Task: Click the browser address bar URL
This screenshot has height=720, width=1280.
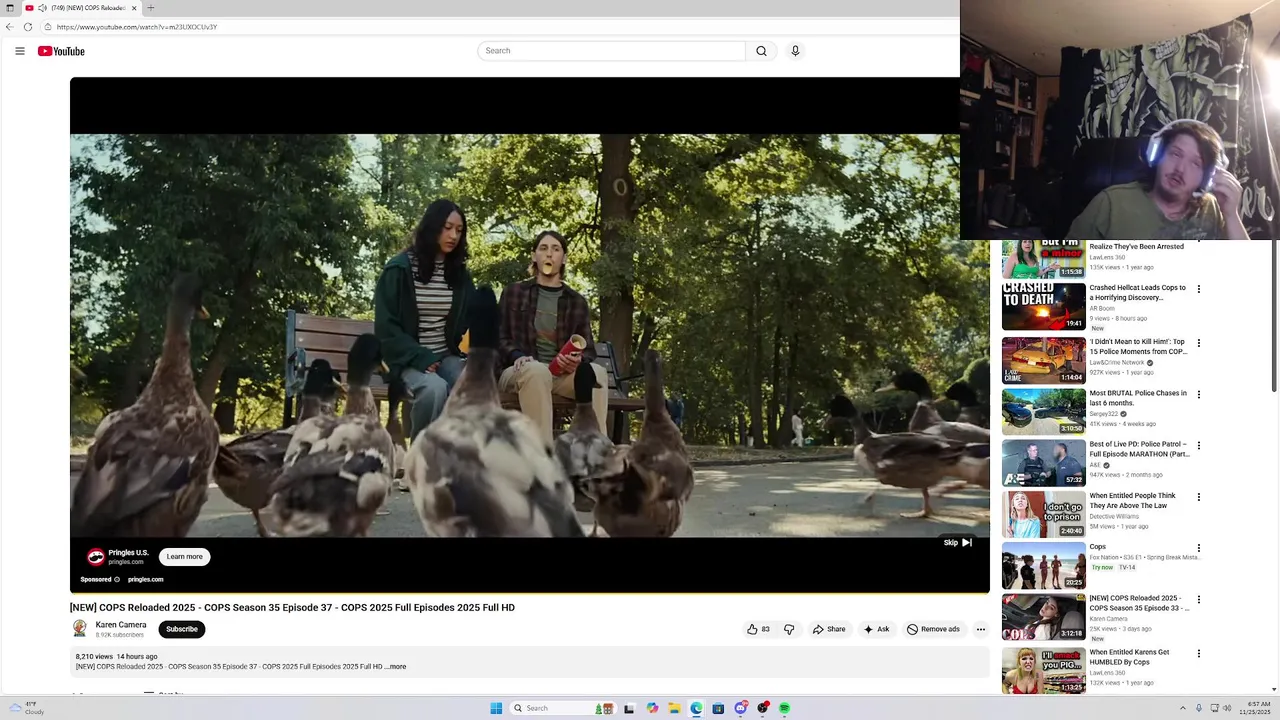Action: click(137, 27)
